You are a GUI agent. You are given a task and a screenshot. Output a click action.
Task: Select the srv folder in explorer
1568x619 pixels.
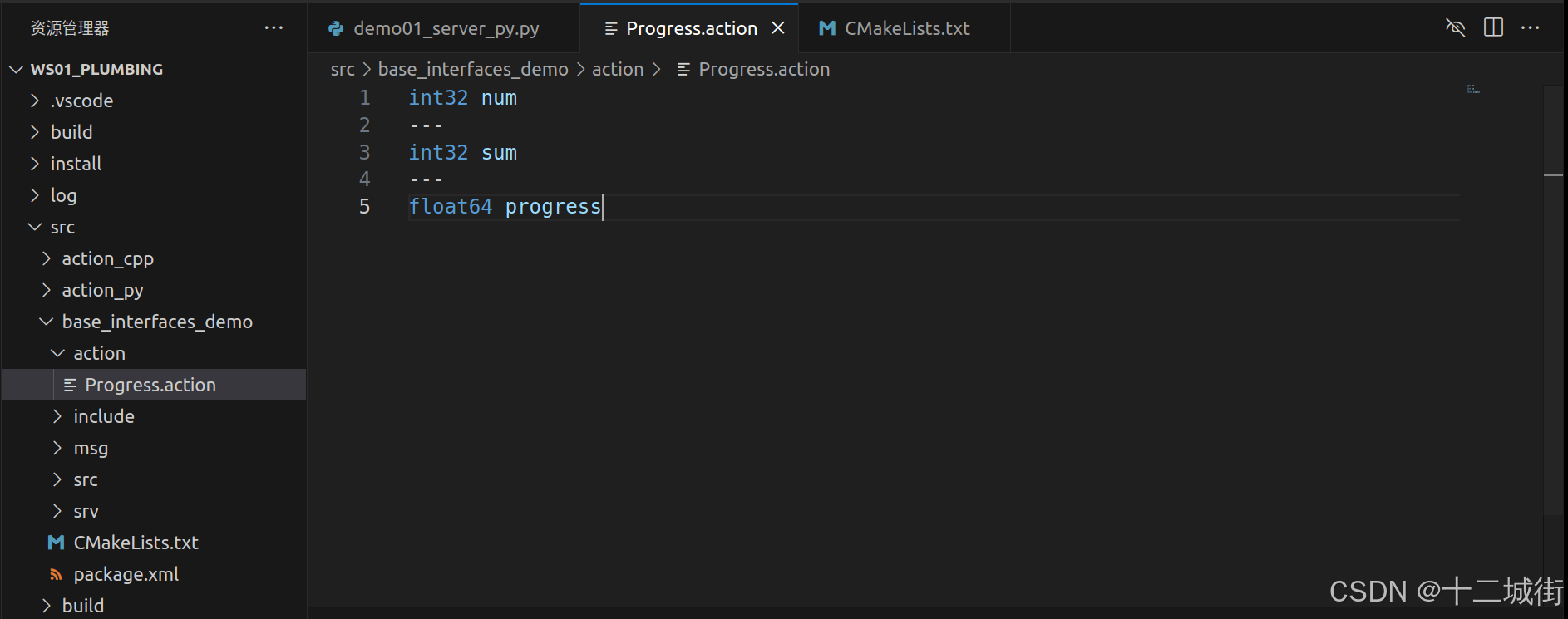coord(86,511)
